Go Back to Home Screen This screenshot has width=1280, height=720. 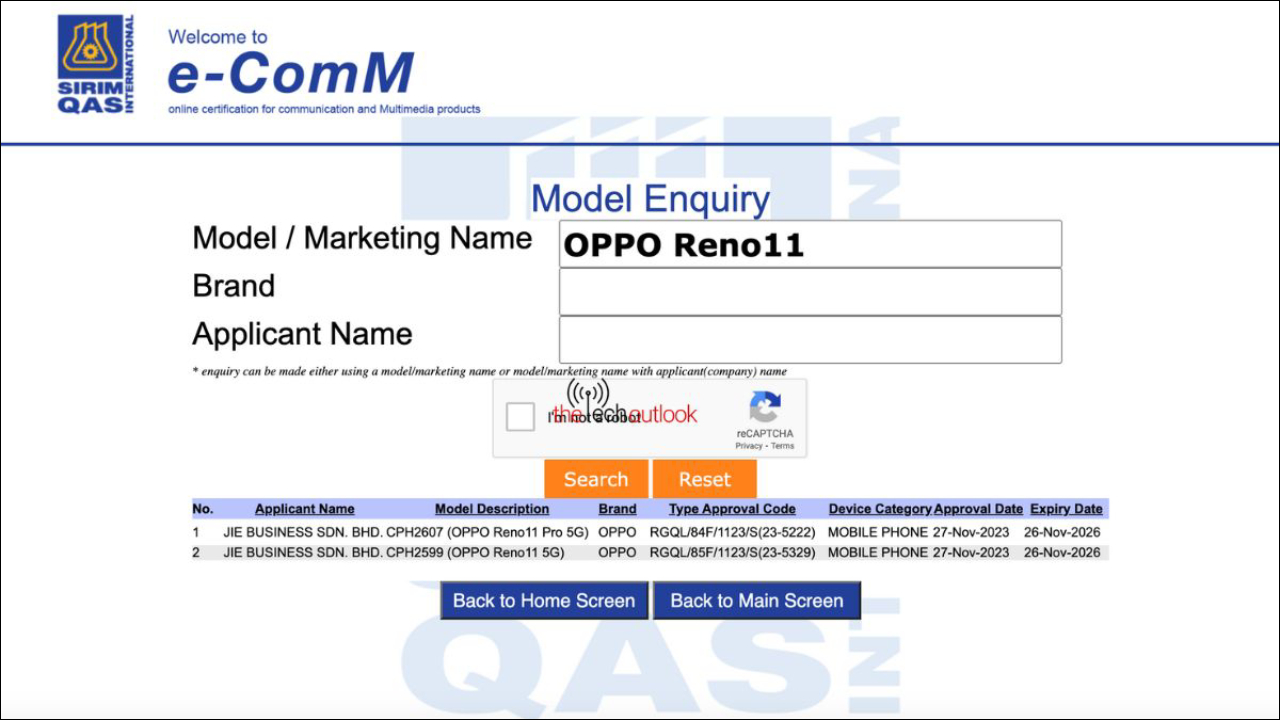544,601
